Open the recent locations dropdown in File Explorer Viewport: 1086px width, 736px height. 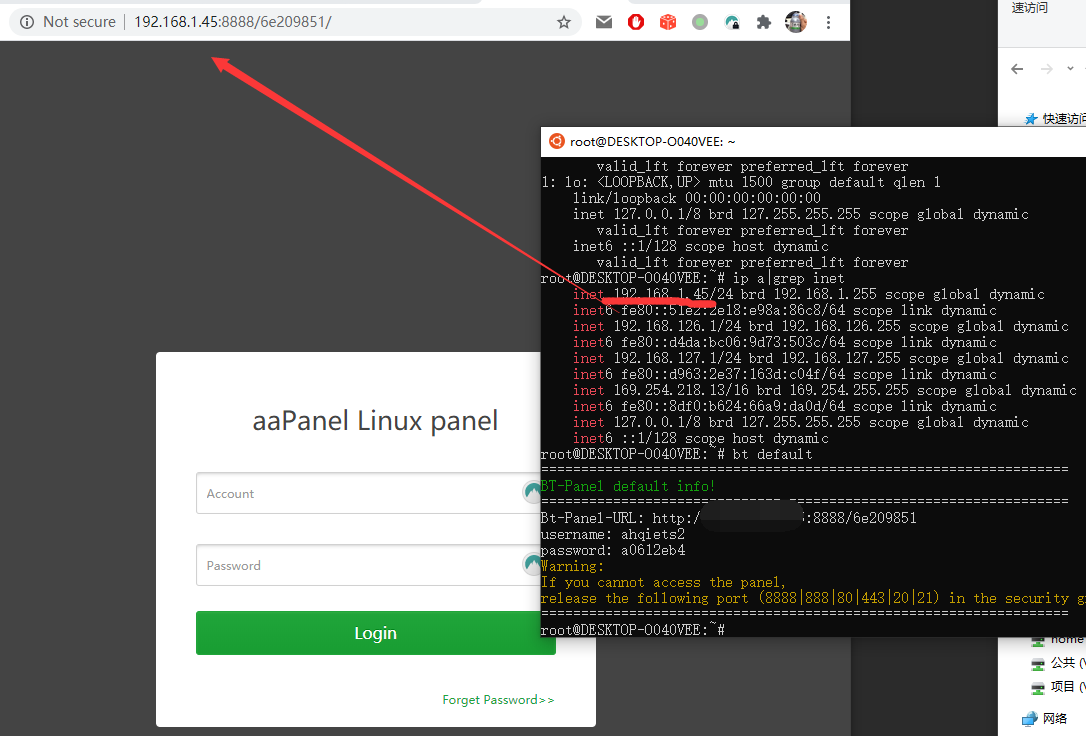[x=1070, y=69]
